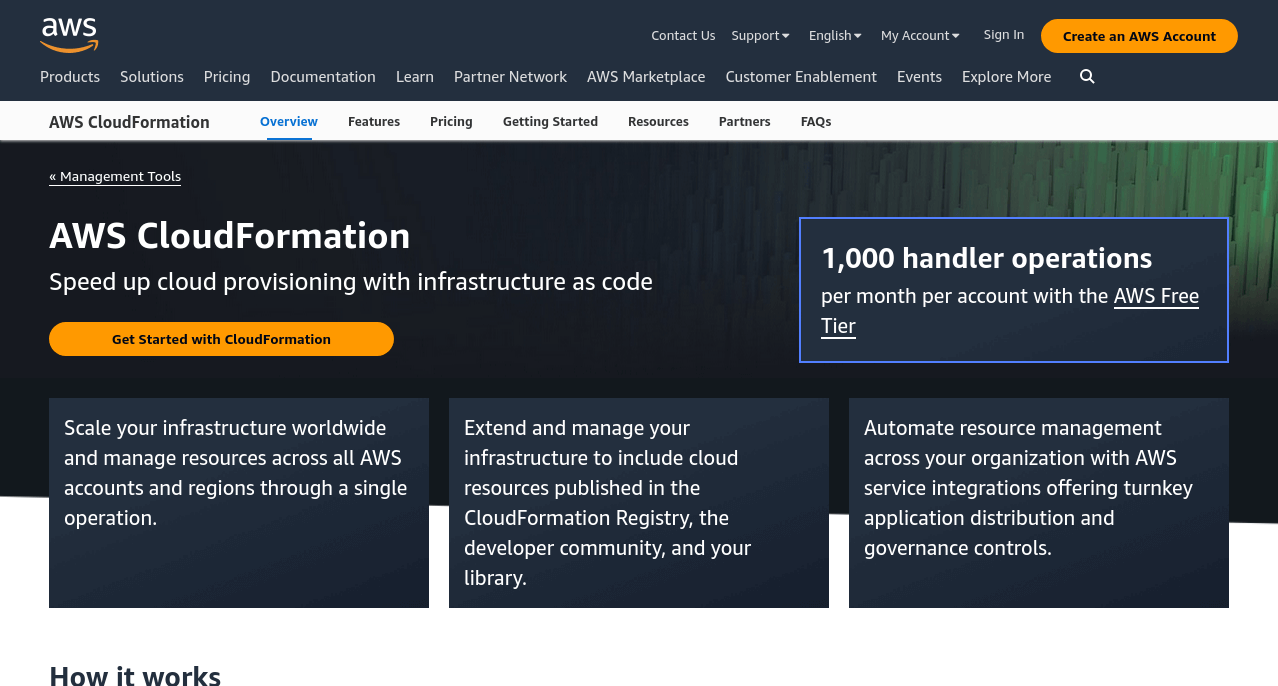Open the Getting Started tab

pyautogui.click(x=550, y=121)
